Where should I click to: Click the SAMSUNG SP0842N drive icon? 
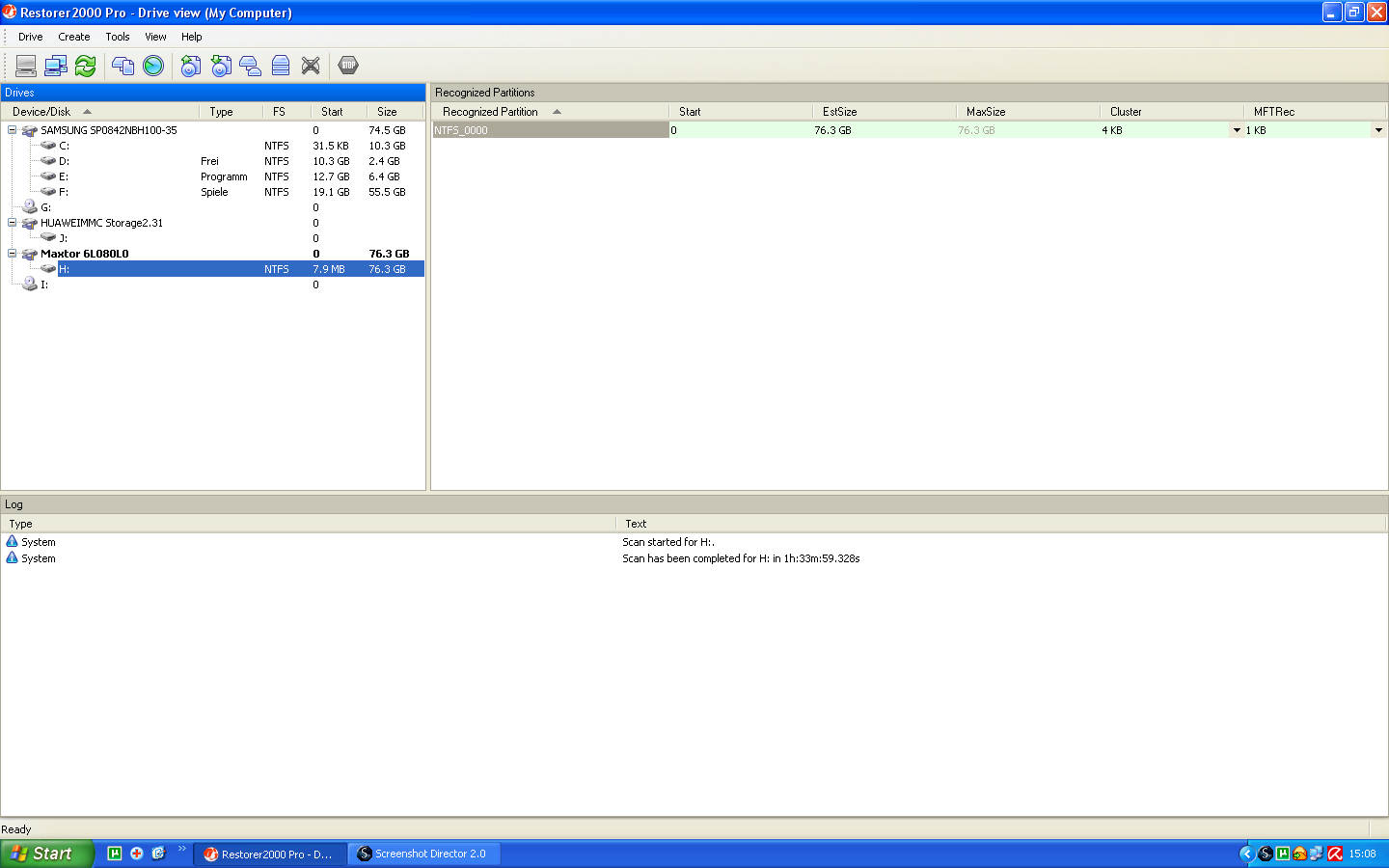click(29, 130)
